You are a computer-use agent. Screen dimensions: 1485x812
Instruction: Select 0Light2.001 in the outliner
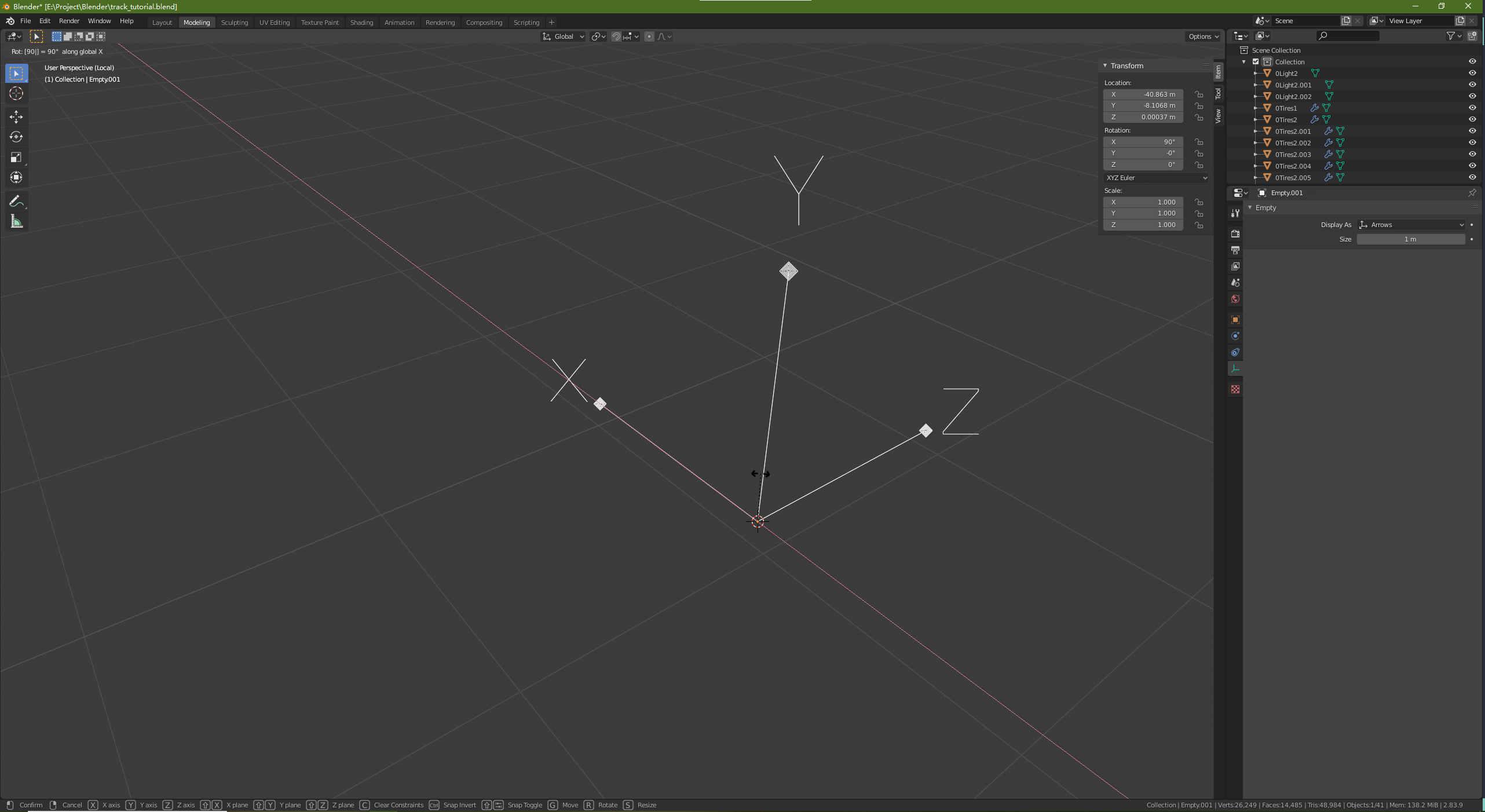tap(1293, 85)
